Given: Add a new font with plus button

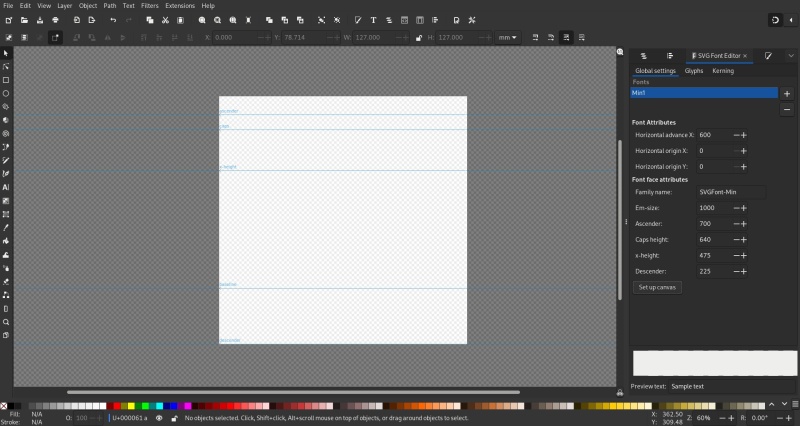Looking at the screenshot, I should [787, 93].
